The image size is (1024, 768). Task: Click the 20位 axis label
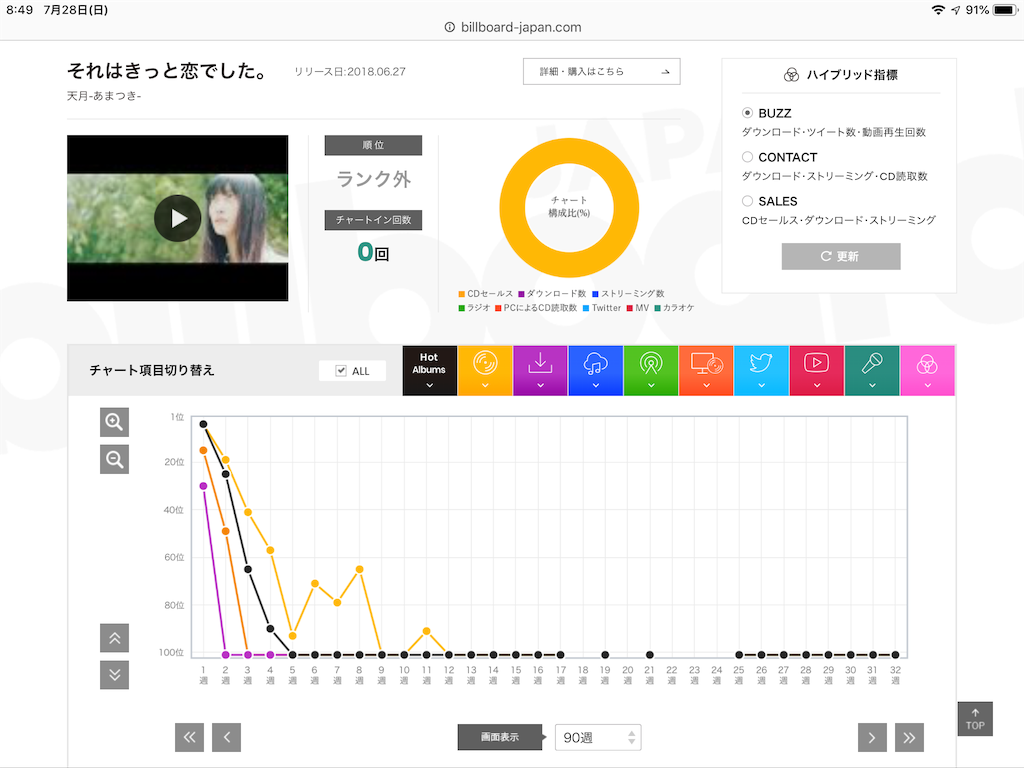(x=174, y=462)
